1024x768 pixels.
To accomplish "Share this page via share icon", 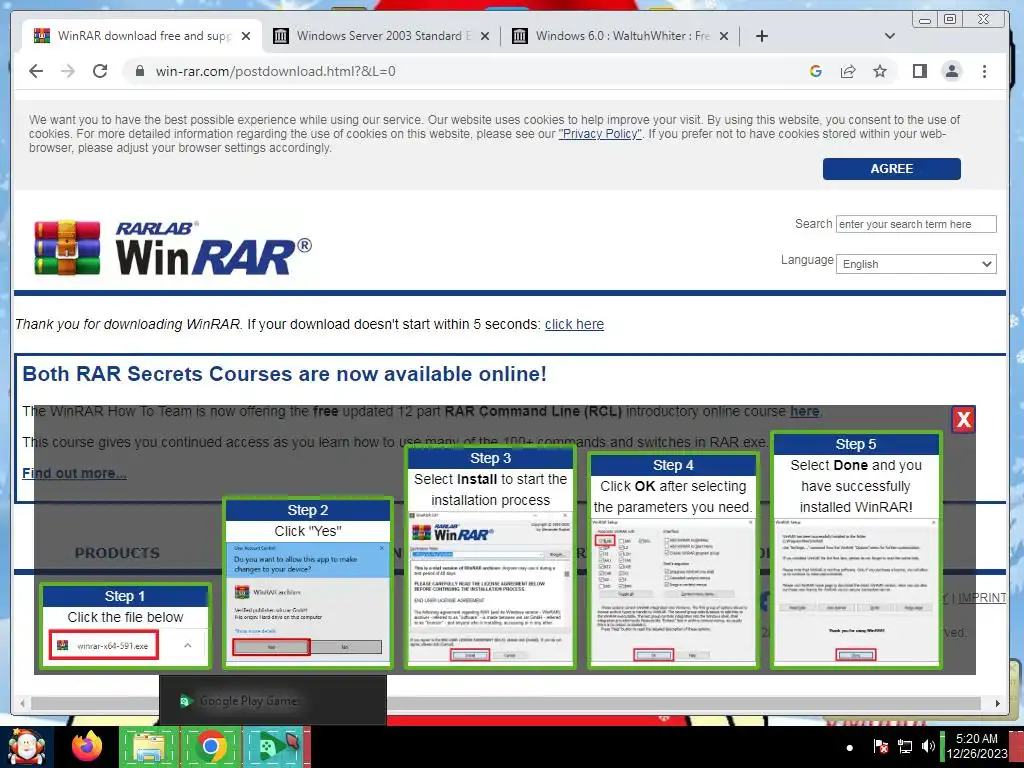I will coord(848,71).
